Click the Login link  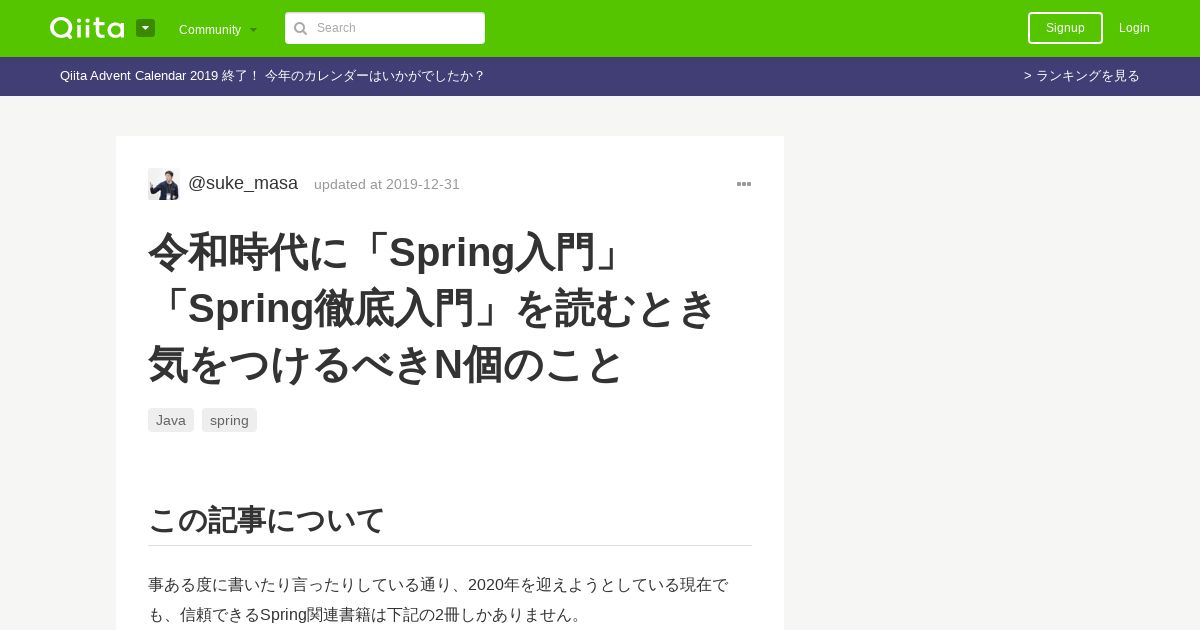coord(1134,28)
